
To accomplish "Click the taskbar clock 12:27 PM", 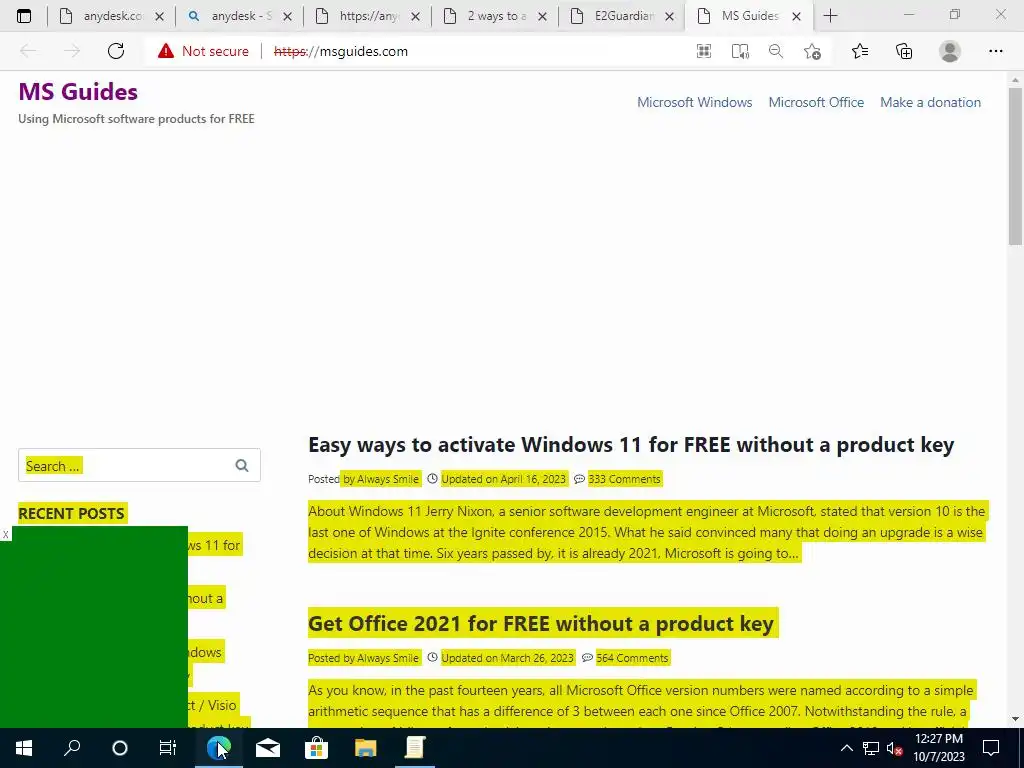I will point(938,739).
